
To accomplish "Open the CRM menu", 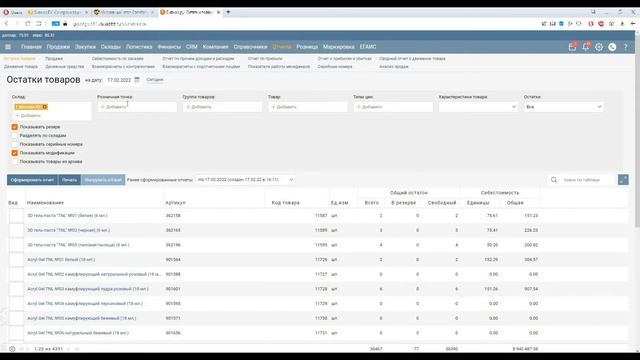I will (x=191, y=47).
